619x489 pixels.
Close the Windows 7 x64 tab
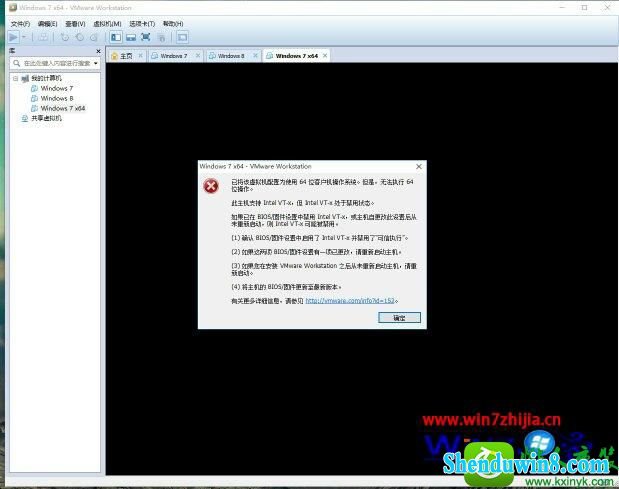tap(325, 56)
